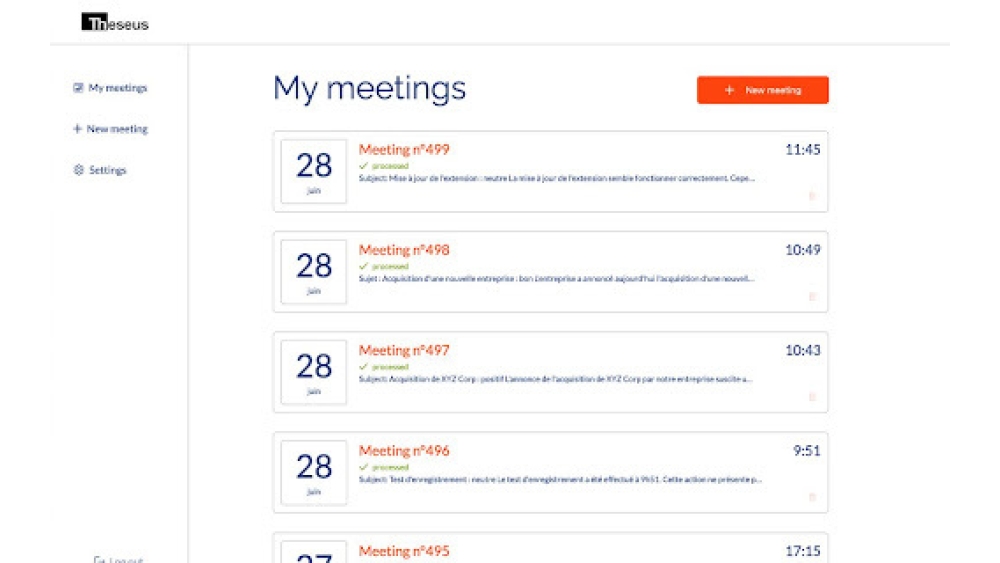Screen dimensions: 1000x563
Task: Go to My meetings in the sidebar
Action: tap(117, 88)
